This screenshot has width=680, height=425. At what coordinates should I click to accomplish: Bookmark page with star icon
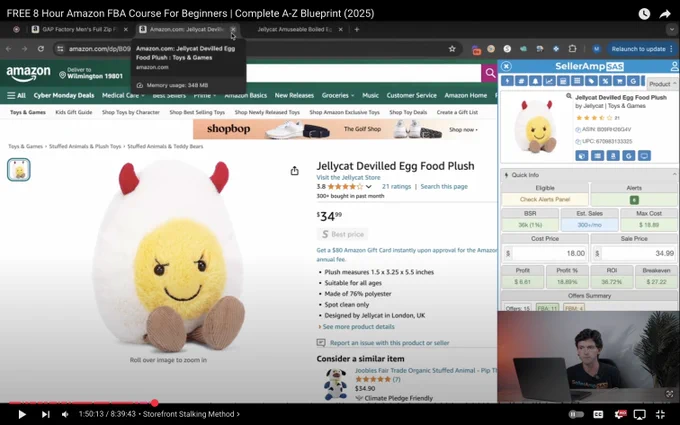pos(452,49)
